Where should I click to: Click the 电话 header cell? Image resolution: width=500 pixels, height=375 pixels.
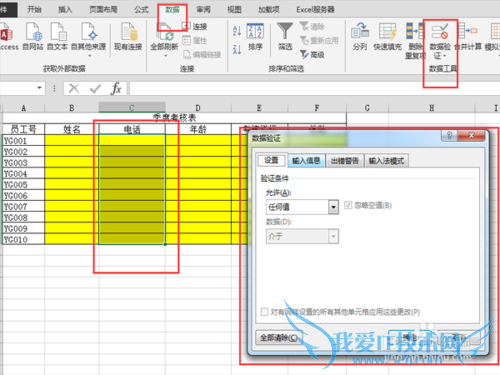tap(132, 129)
